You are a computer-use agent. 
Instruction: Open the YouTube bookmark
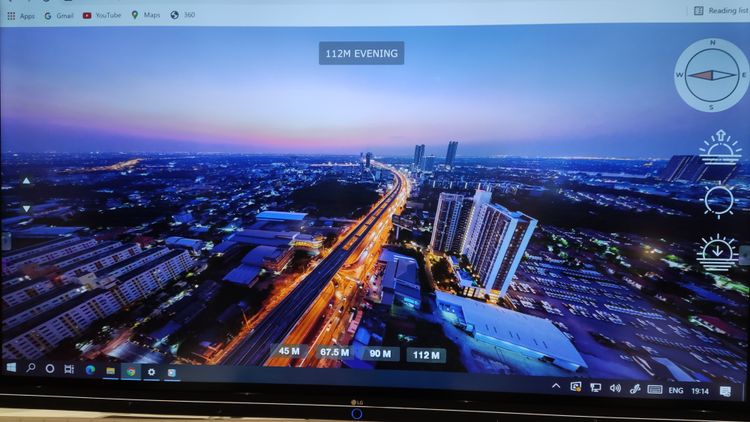pyautogui.click(x=102, y=15)
